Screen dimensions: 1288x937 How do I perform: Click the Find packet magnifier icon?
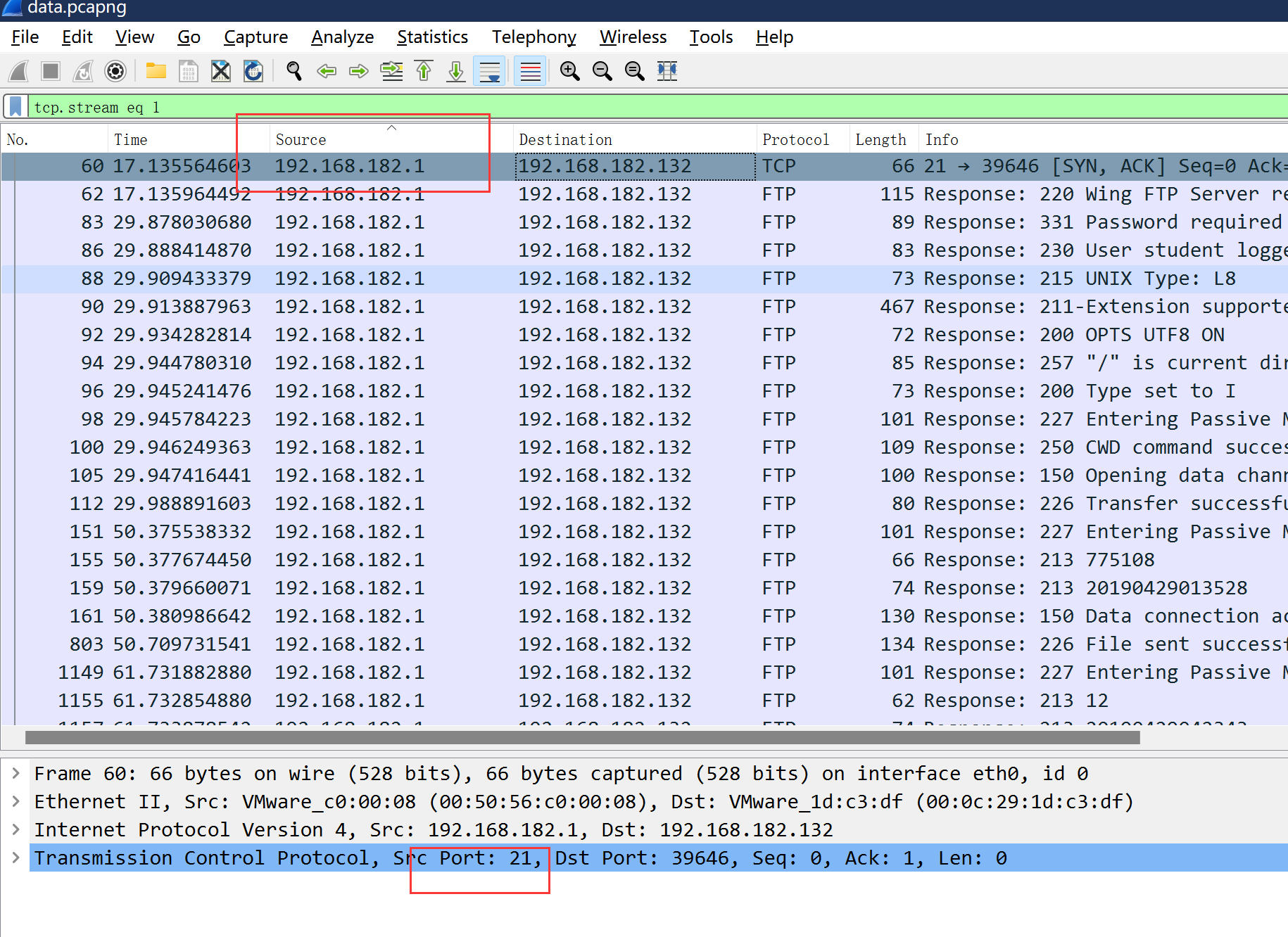[294, 71]
